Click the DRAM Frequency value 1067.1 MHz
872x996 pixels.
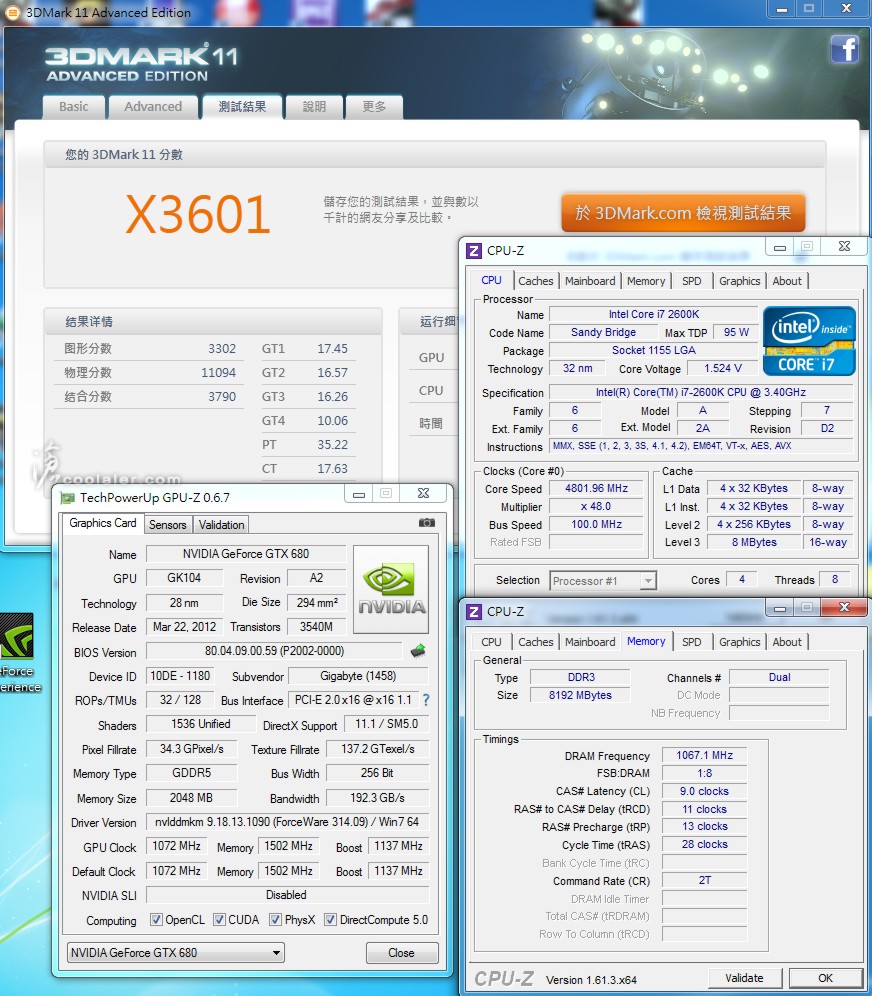pyautogui.click(x=704, y=755)
